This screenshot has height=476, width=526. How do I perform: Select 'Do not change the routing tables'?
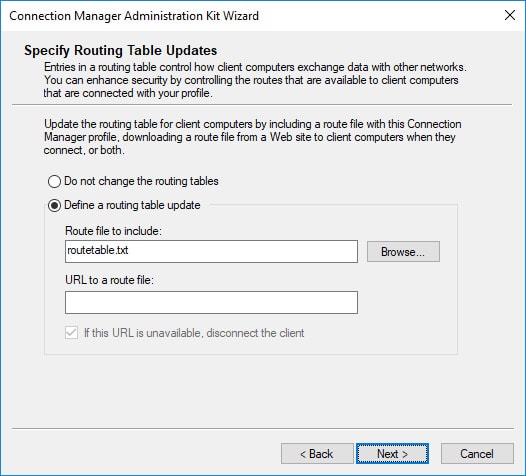pos(54,181)
